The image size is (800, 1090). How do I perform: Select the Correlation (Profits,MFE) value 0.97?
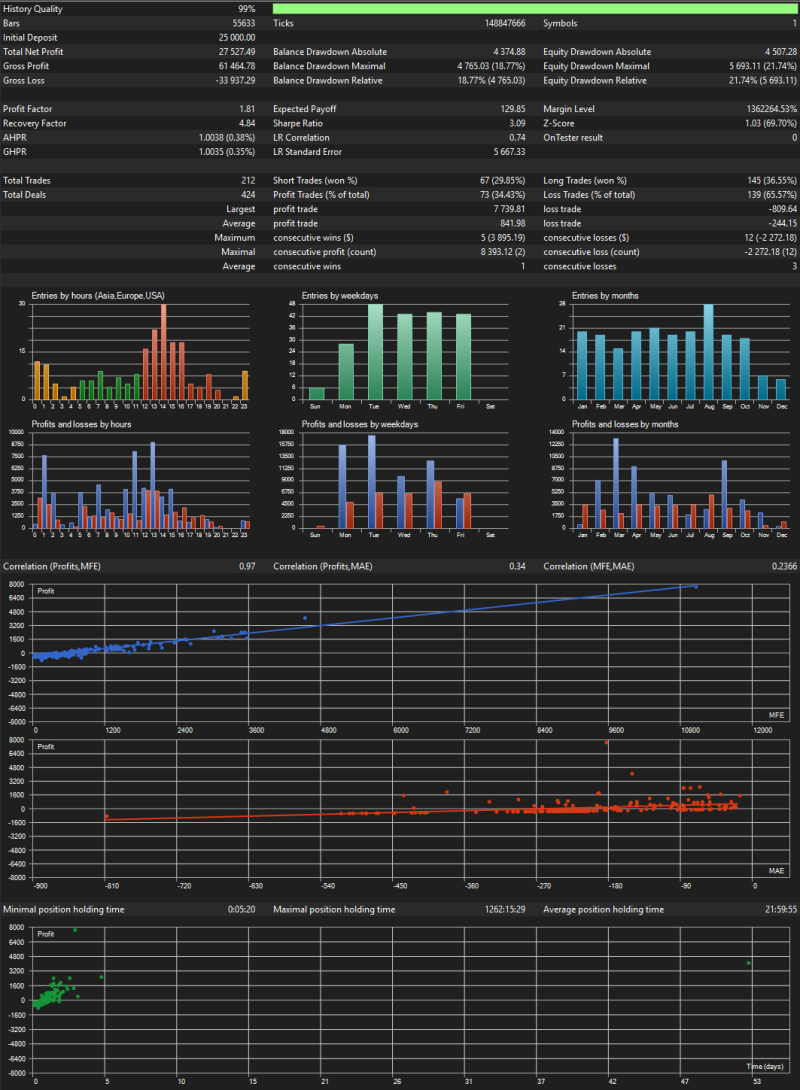coord(247,567)
